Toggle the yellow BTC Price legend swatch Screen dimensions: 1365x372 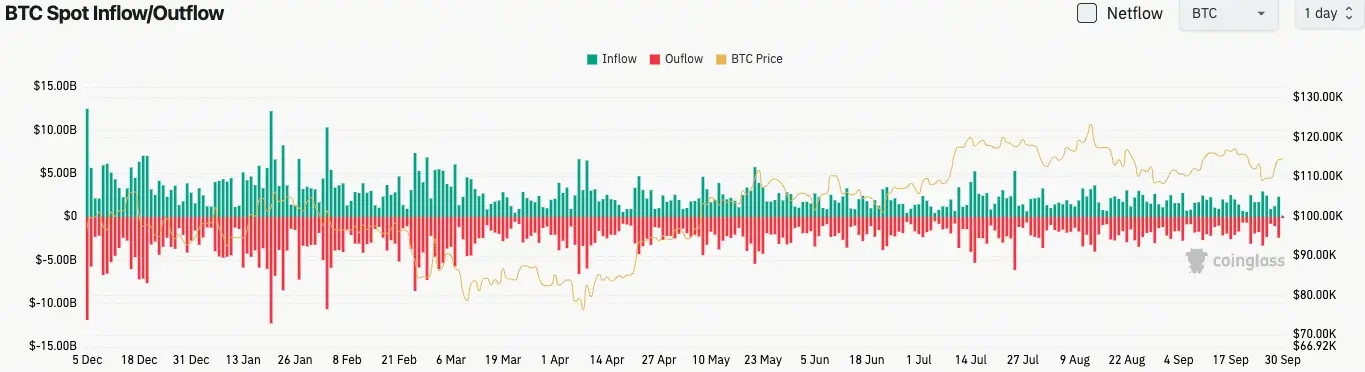pyautogui.click(x=721, y=59)
